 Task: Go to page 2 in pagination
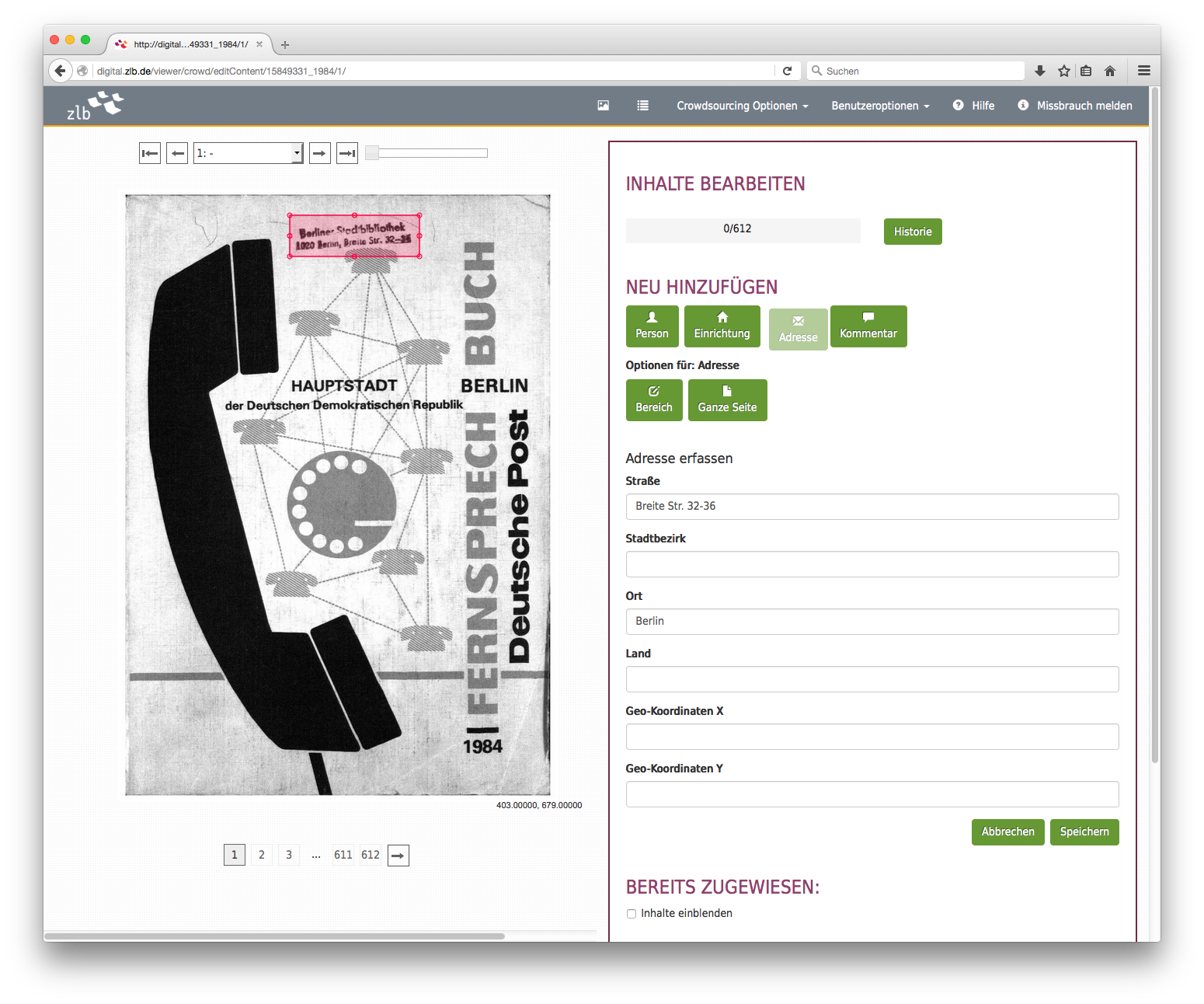[262, 856]
